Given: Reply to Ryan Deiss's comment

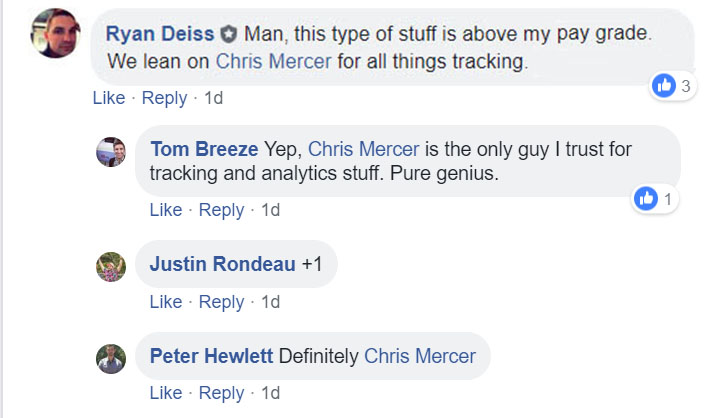Looking at the screenshot, I should click(165, 98).
